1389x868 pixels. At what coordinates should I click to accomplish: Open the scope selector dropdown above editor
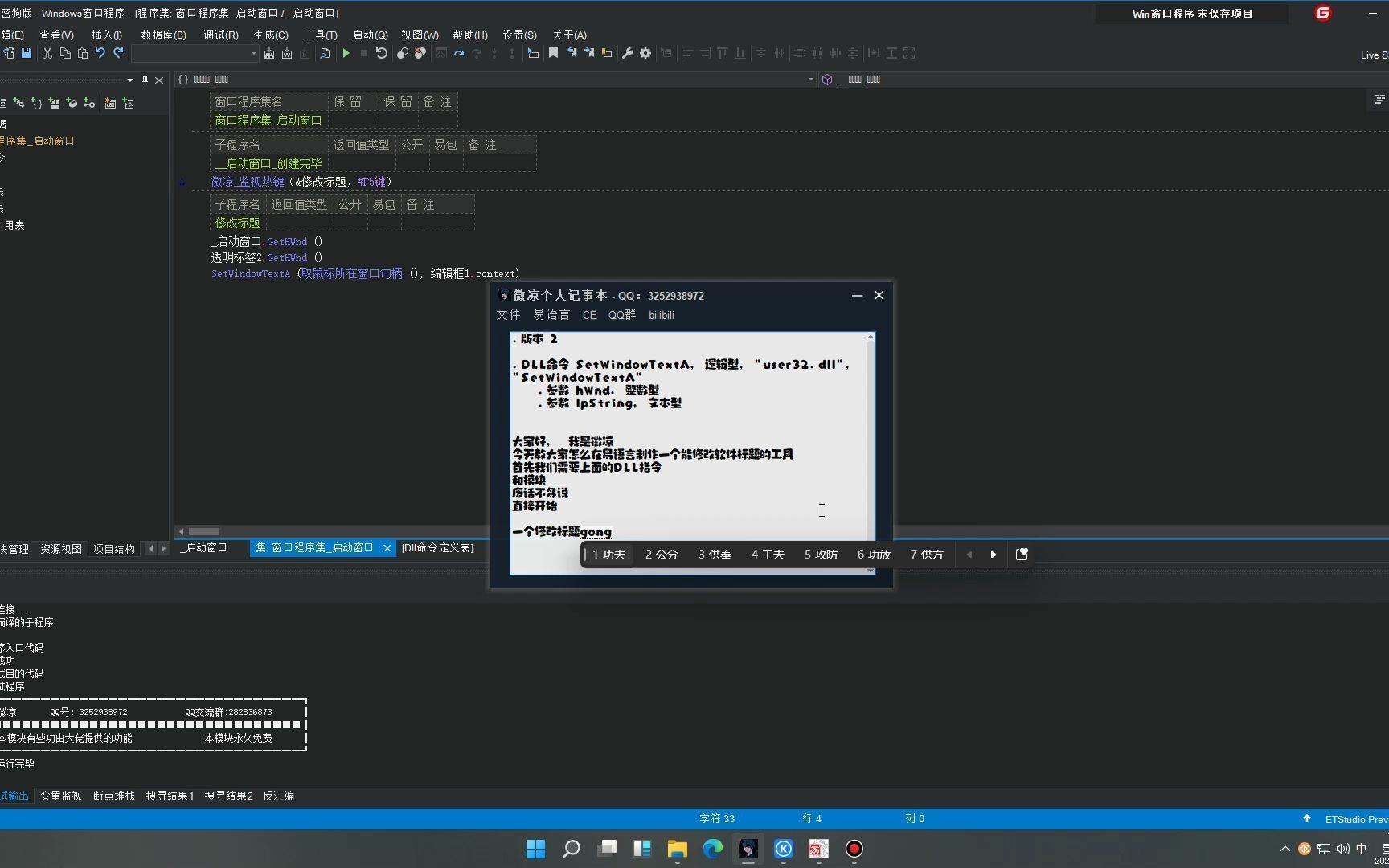click(810, 80)
